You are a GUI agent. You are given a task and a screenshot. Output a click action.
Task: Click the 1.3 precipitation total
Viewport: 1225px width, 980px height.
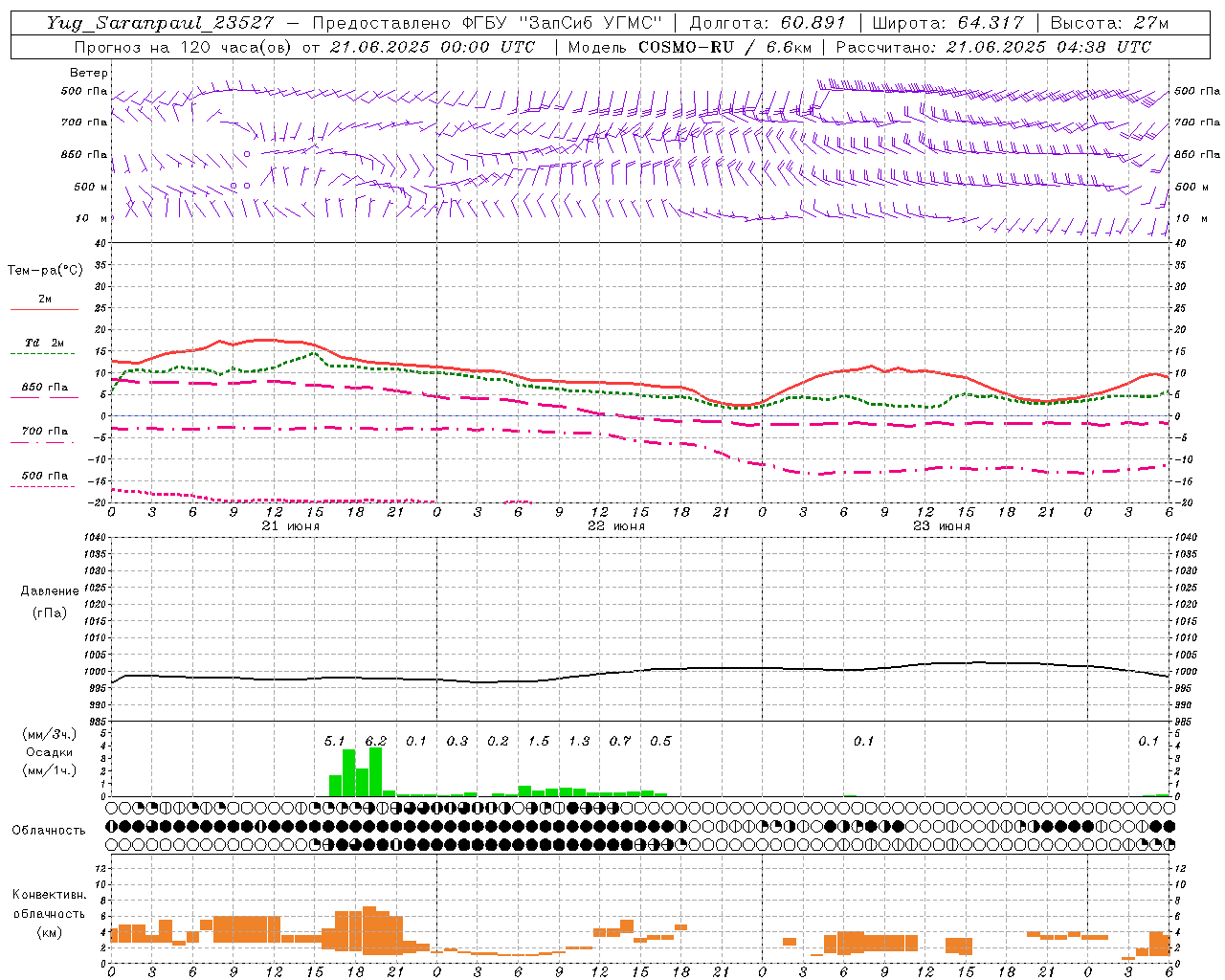coord(579,741)
